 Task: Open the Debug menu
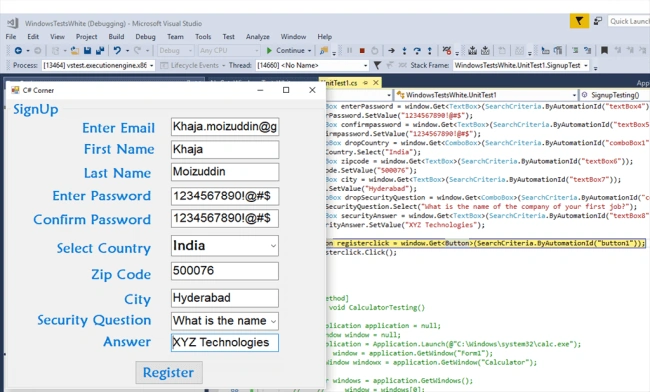145,36
